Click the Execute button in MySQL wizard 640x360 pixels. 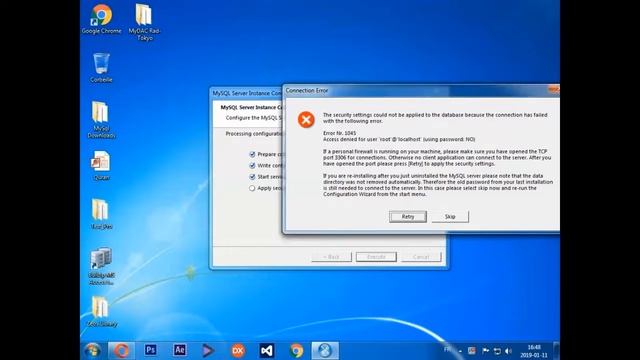tap(376, 257)
